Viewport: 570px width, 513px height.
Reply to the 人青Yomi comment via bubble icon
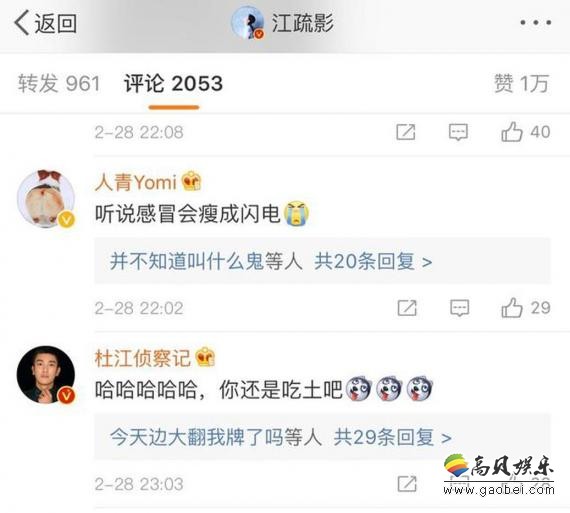459,308
